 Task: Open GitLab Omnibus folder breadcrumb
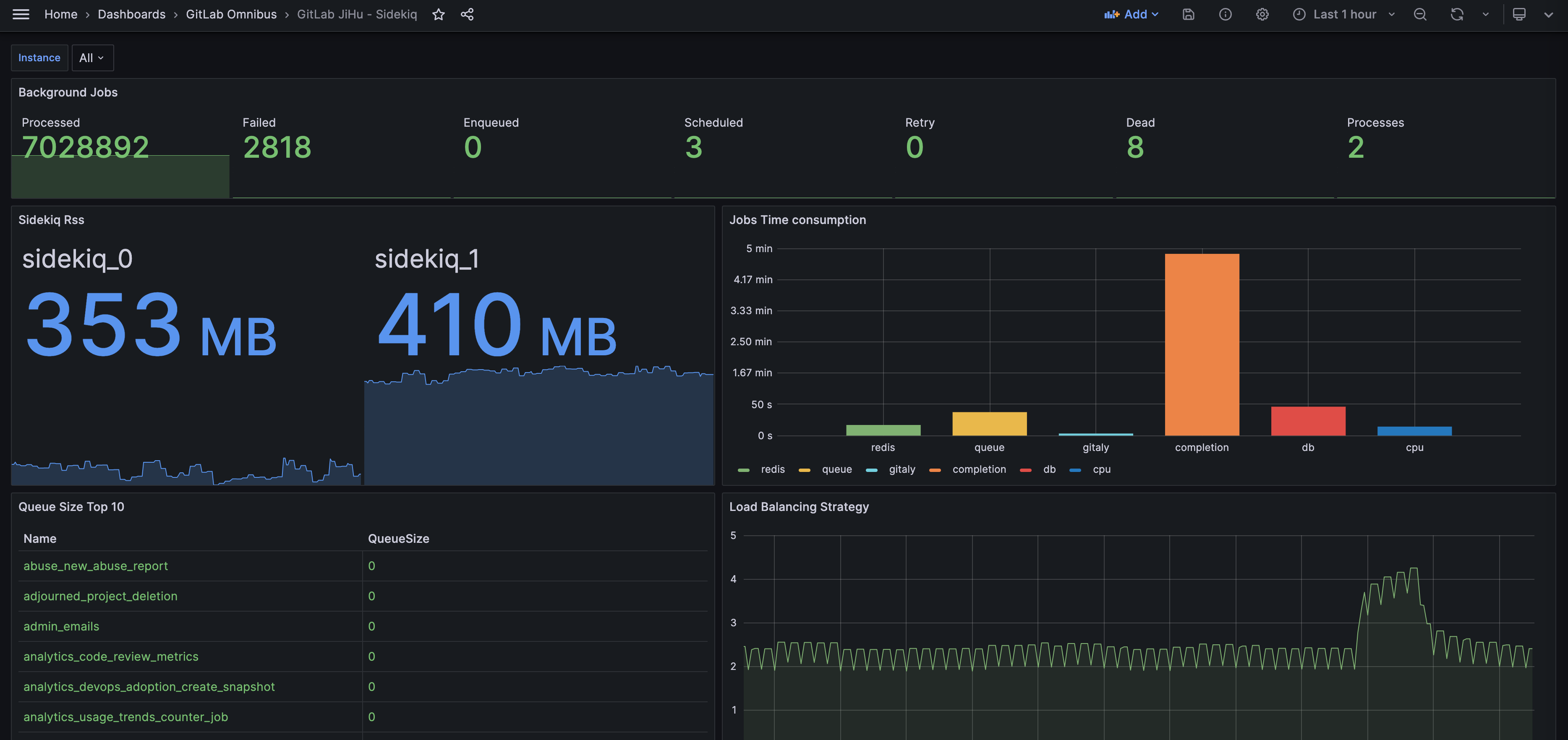point(231,14)
